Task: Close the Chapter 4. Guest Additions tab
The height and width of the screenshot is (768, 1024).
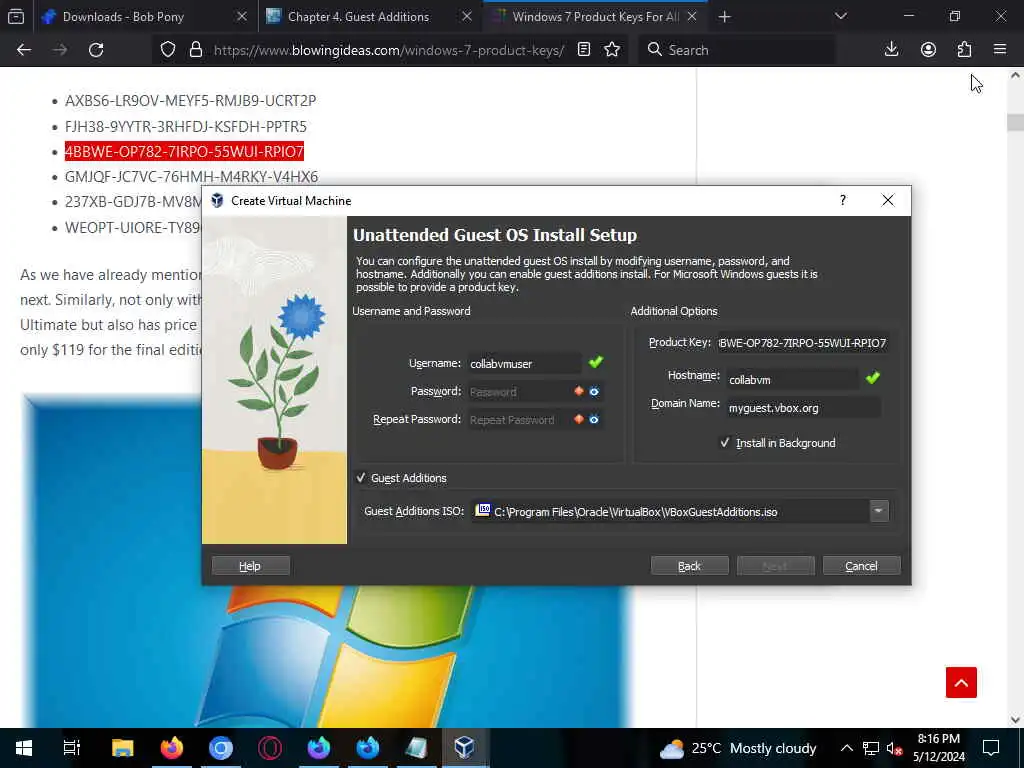Action: point(467,16)
